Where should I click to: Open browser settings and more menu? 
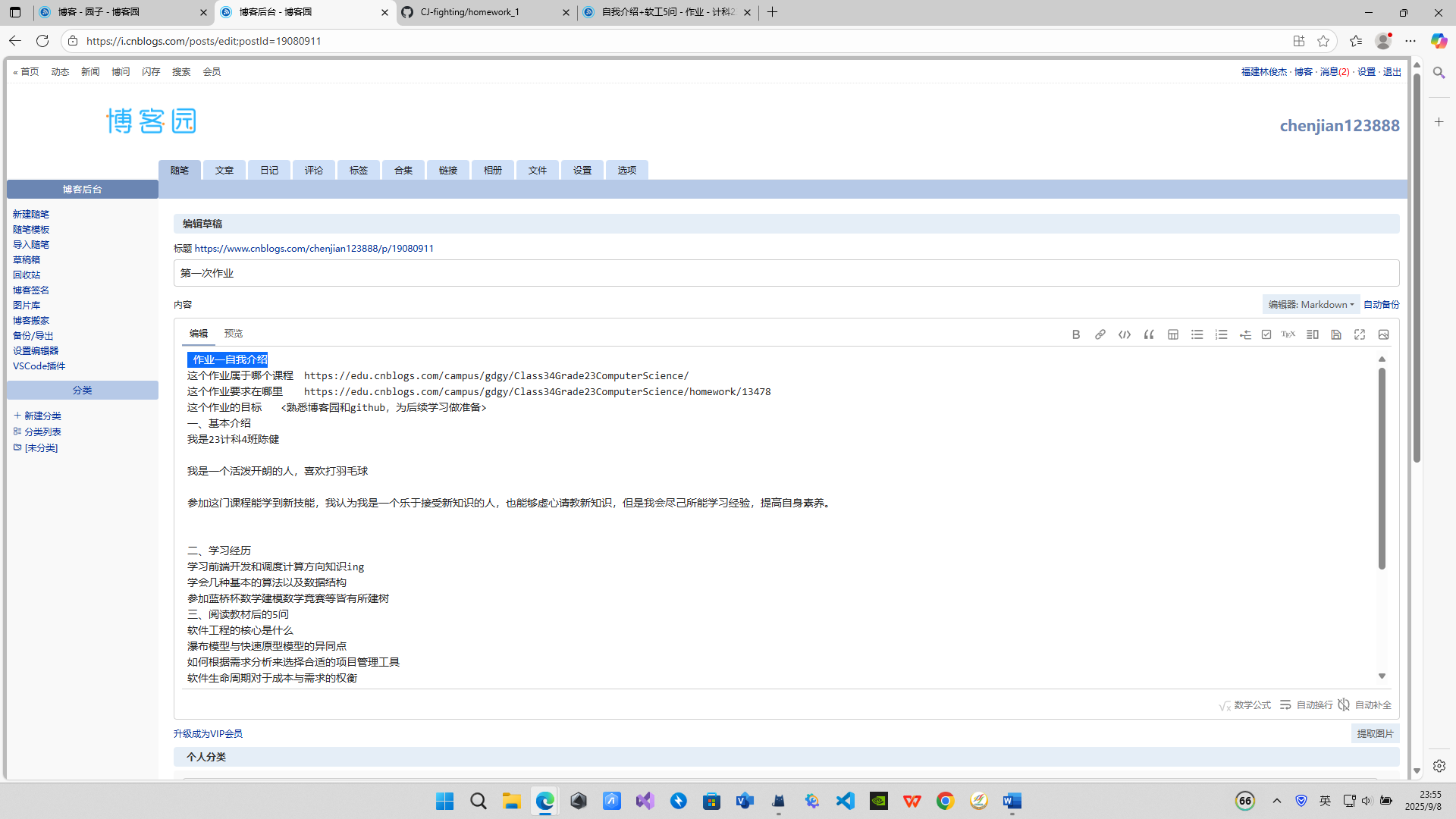1410,41
